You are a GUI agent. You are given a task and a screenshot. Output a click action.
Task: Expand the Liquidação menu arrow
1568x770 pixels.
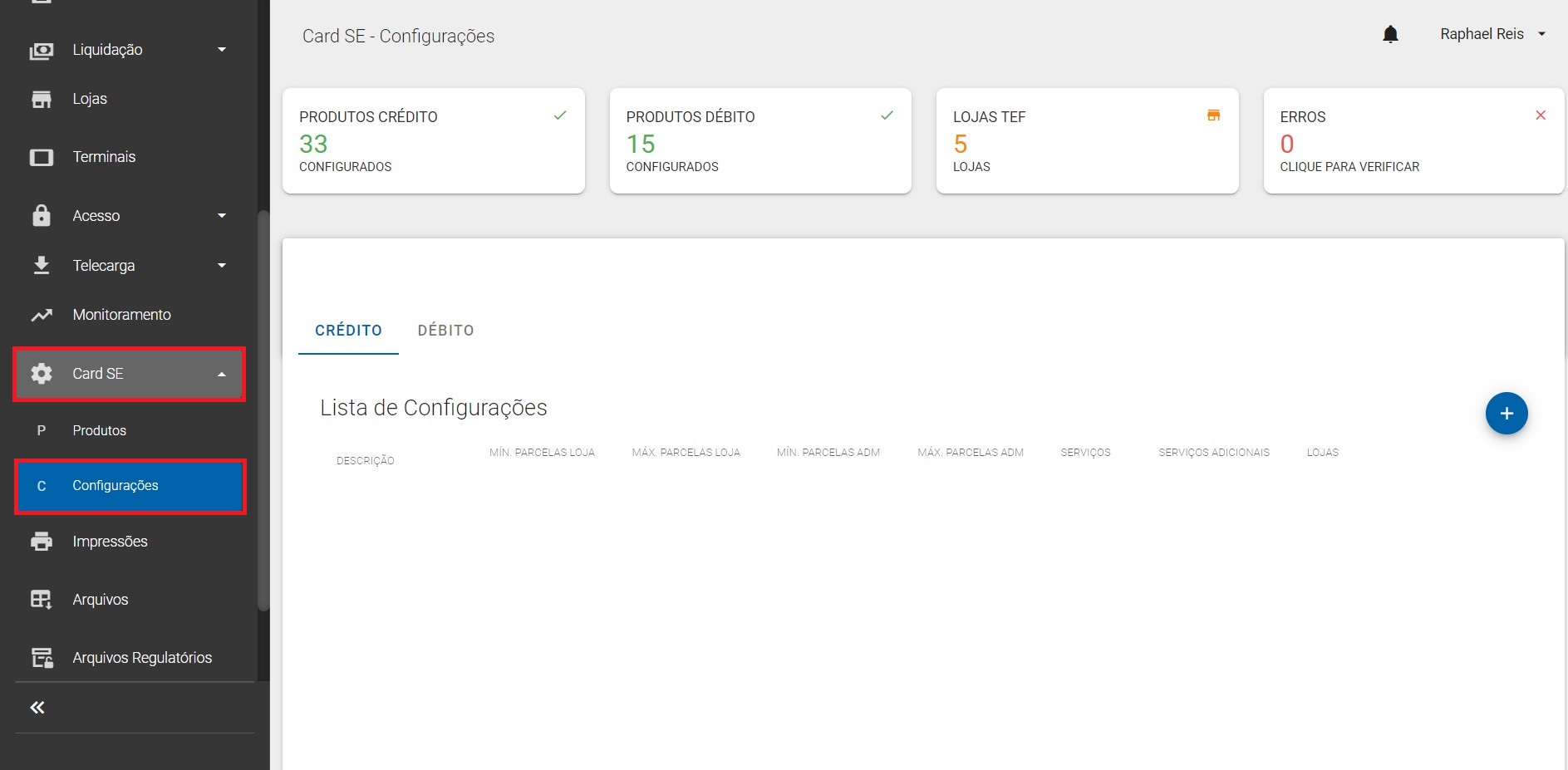(x=222, y=50)
